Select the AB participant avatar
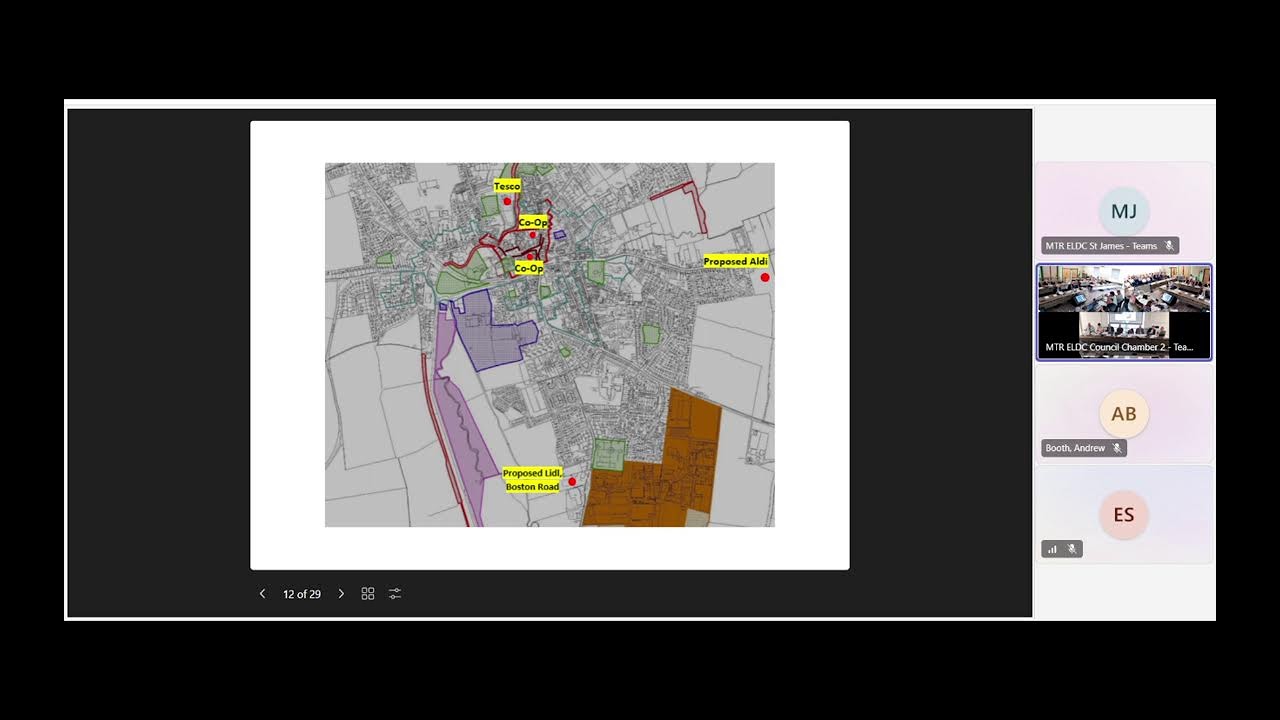The image size is (1280, 720). pos(1124,414)
